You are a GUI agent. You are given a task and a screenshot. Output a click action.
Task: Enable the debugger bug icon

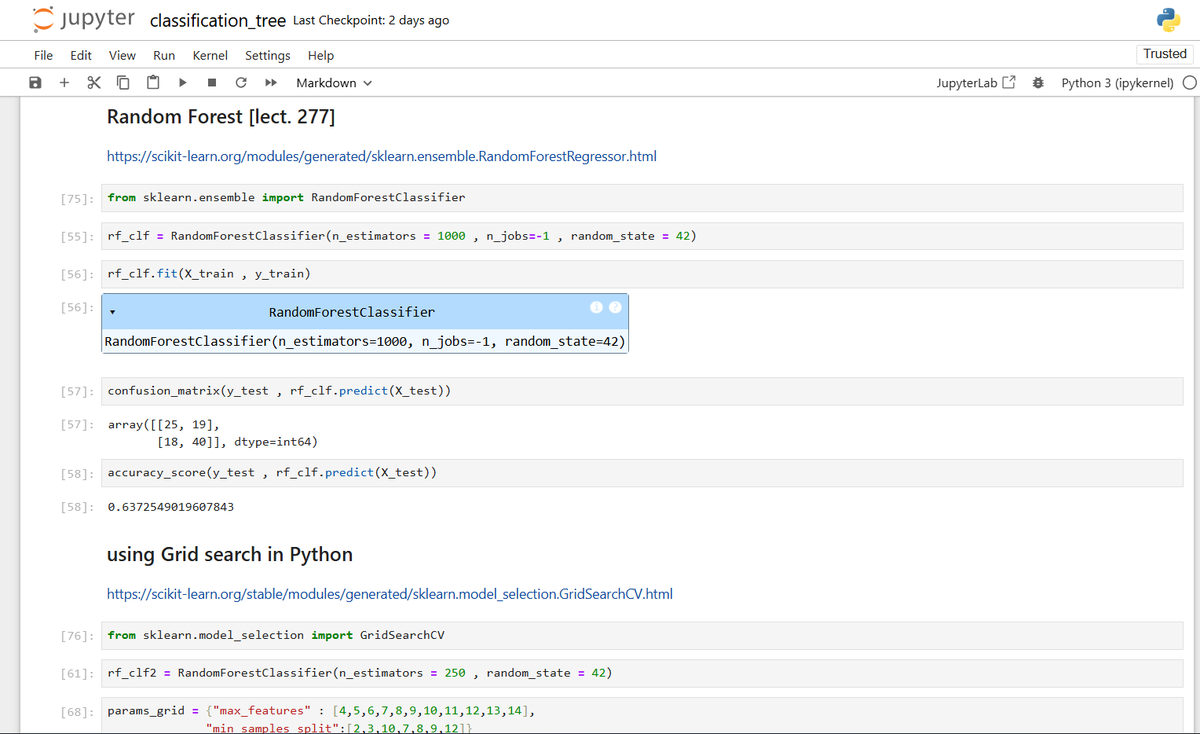(x=1038, y=83)
